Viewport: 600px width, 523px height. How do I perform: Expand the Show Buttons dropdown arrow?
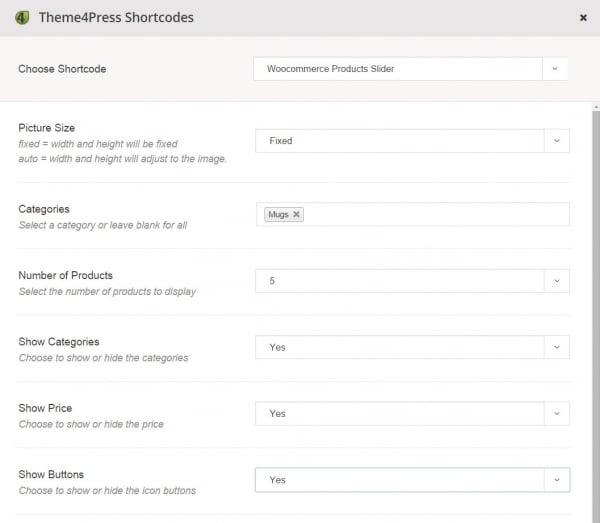tap(557, 480)
